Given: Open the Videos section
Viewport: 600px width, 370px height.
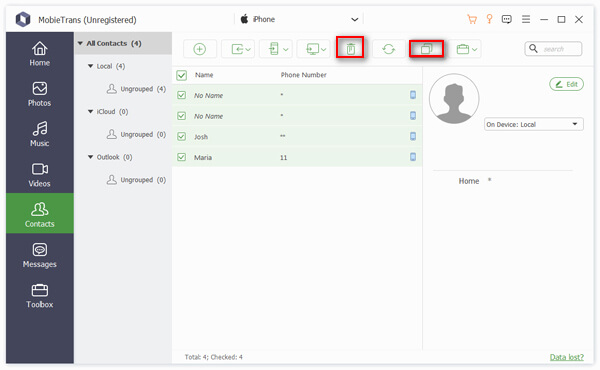Looking at the screenshot, I should point(39,175).
